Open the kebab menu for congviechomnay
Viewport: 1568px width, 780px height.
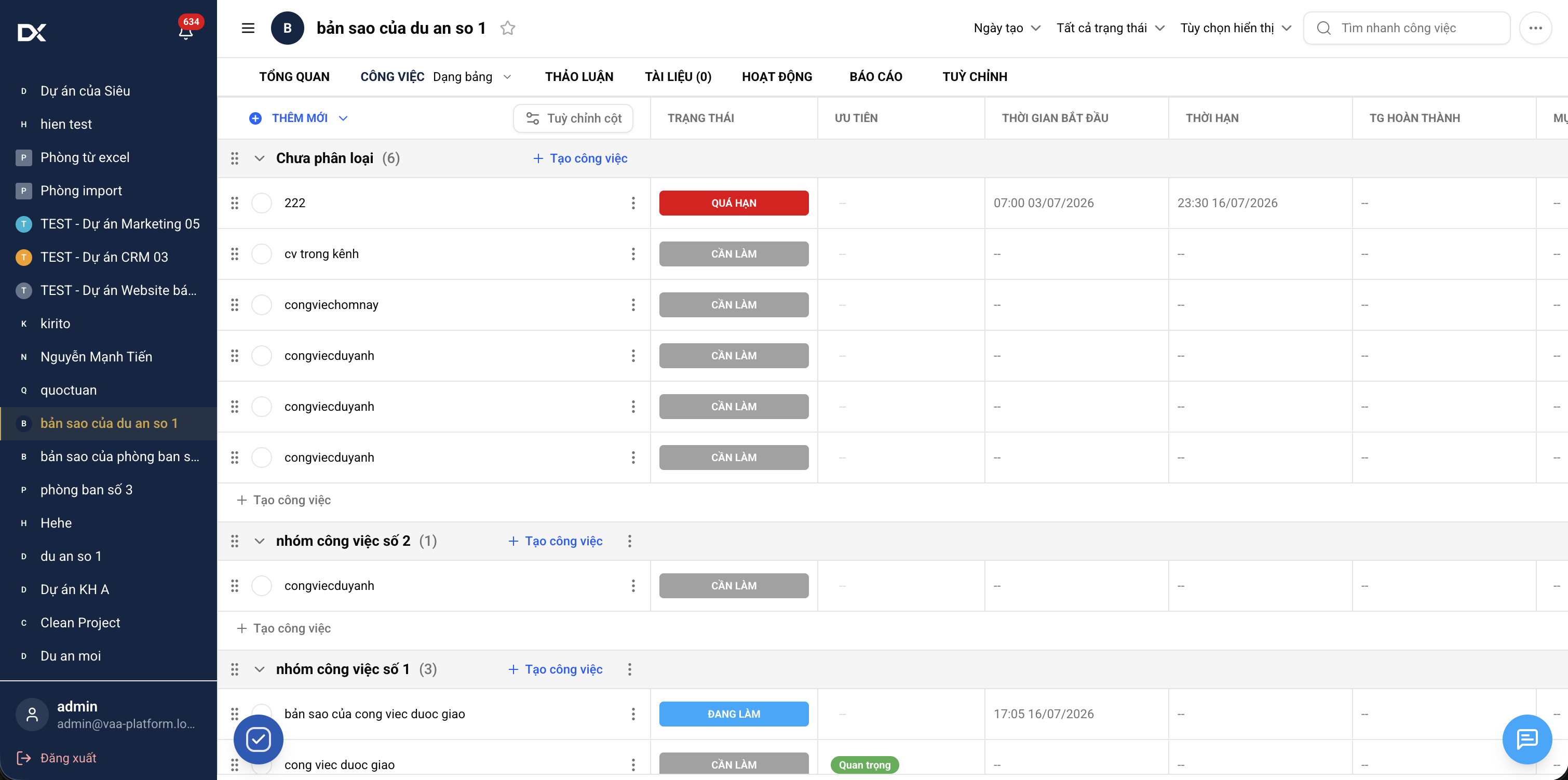pyautogui.click(x=633, y=304)
